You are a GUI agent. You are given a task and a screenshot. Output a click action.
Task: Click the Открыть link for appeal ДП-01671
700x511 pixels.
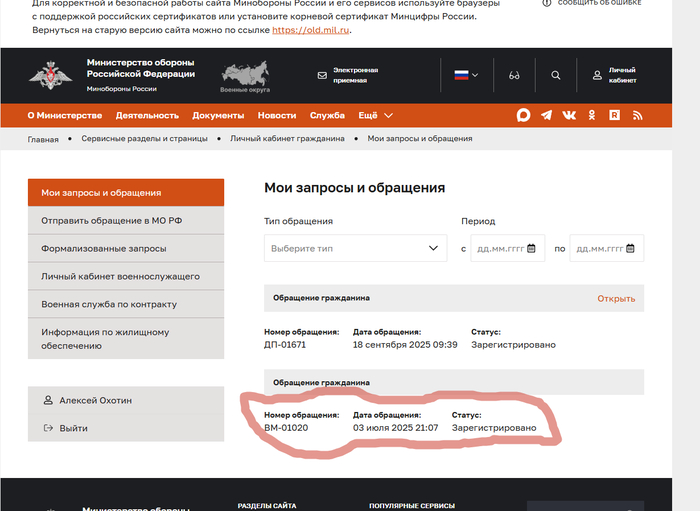click(616, 298)
